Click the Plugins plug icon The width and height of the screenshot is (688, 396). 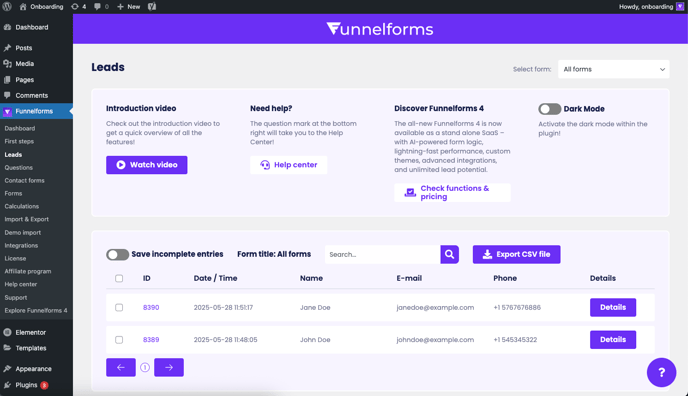point(7,385)
